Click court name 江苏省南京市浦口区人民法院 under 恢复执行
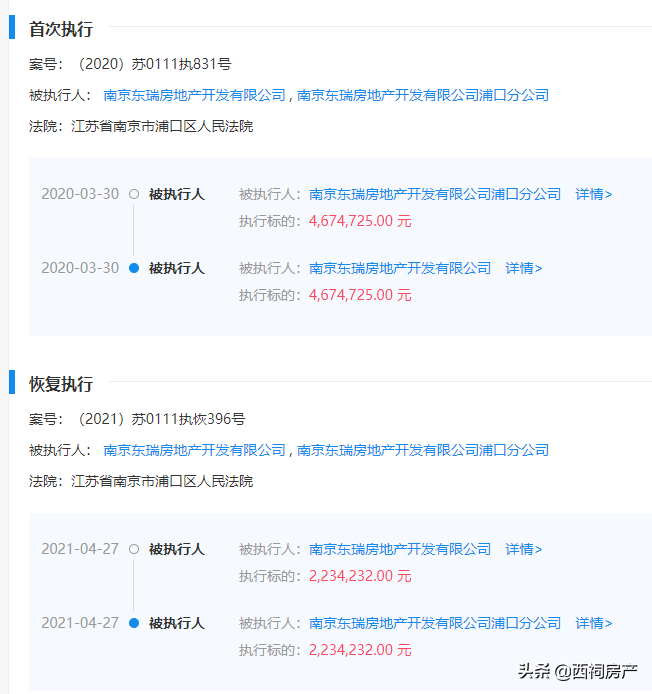The width and height of the screenshot is (652, 694). click(x=162, y=481)
